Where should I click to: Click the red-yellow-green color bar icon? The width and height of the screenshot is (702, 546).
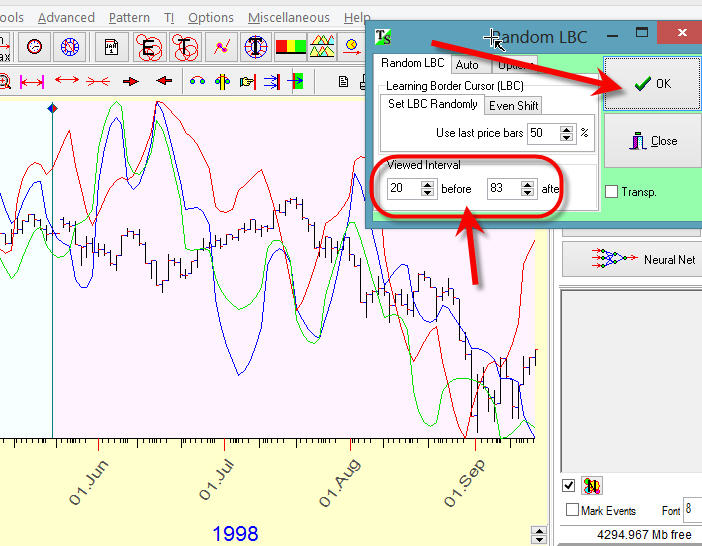click(290, 47)
